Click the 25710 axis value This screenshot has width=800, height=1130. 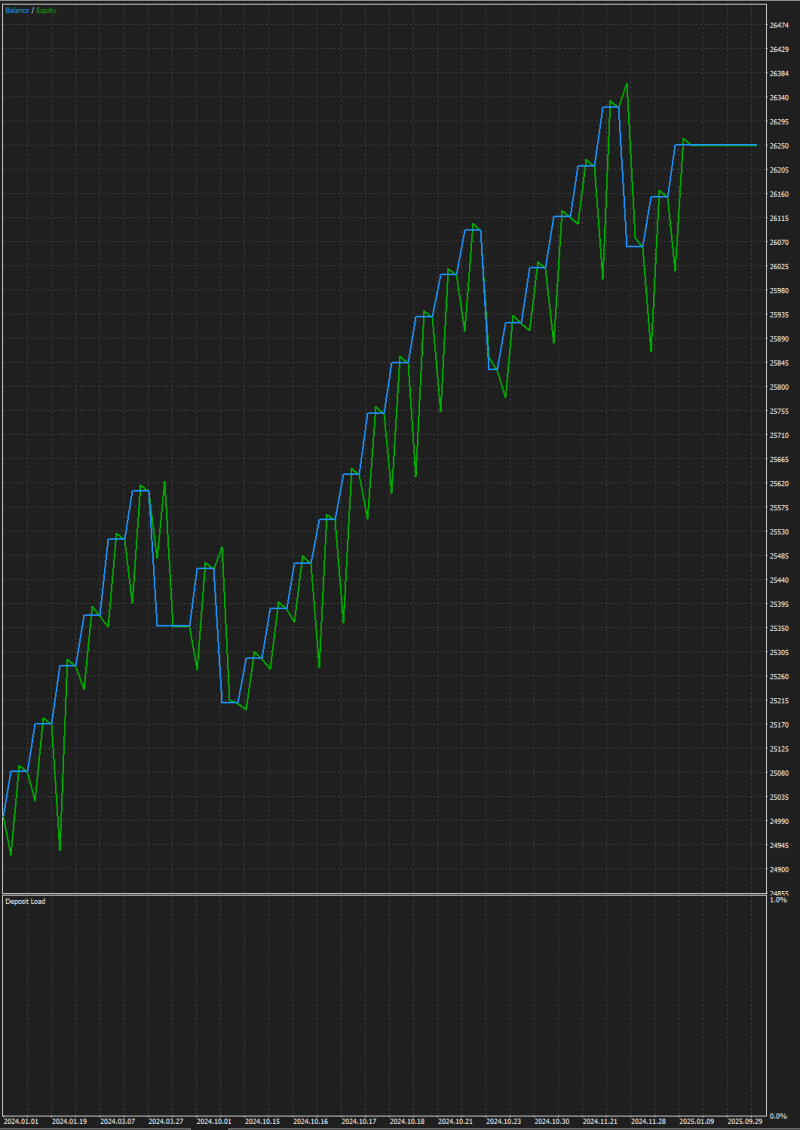coord(778,435)
